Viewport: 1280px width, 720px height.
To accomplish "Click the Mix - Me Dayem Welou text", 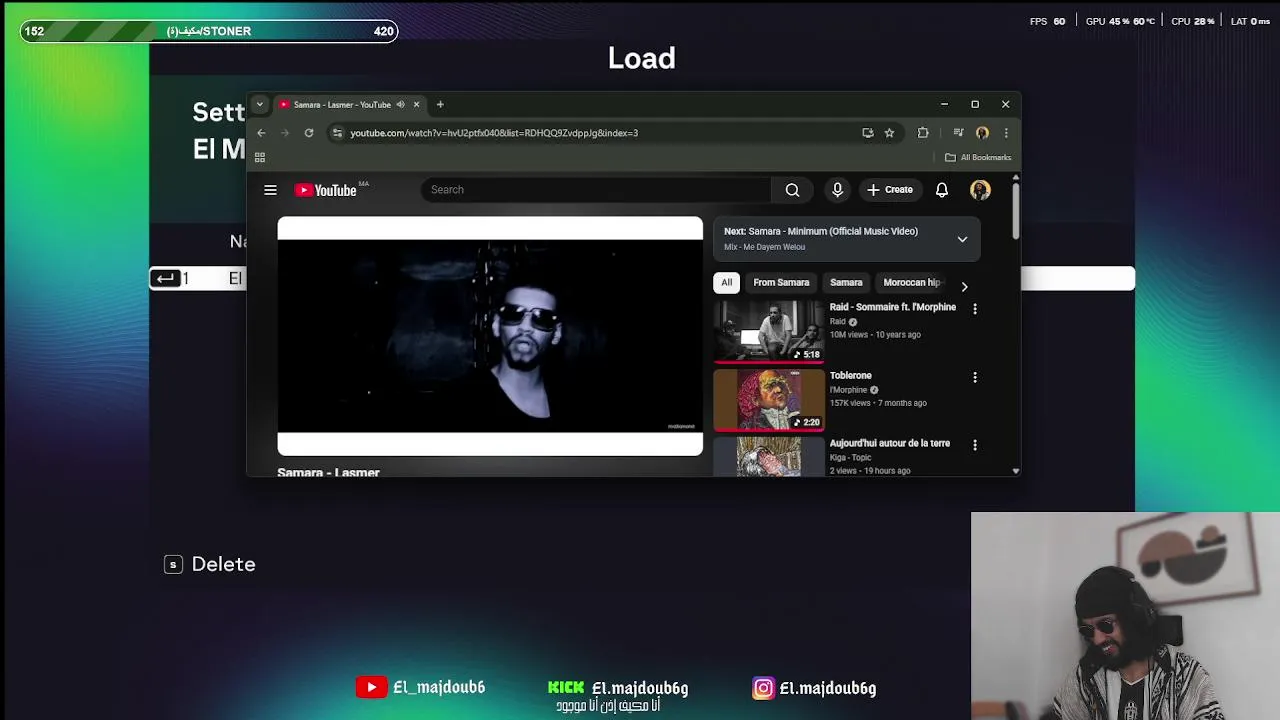I will 764,247.
